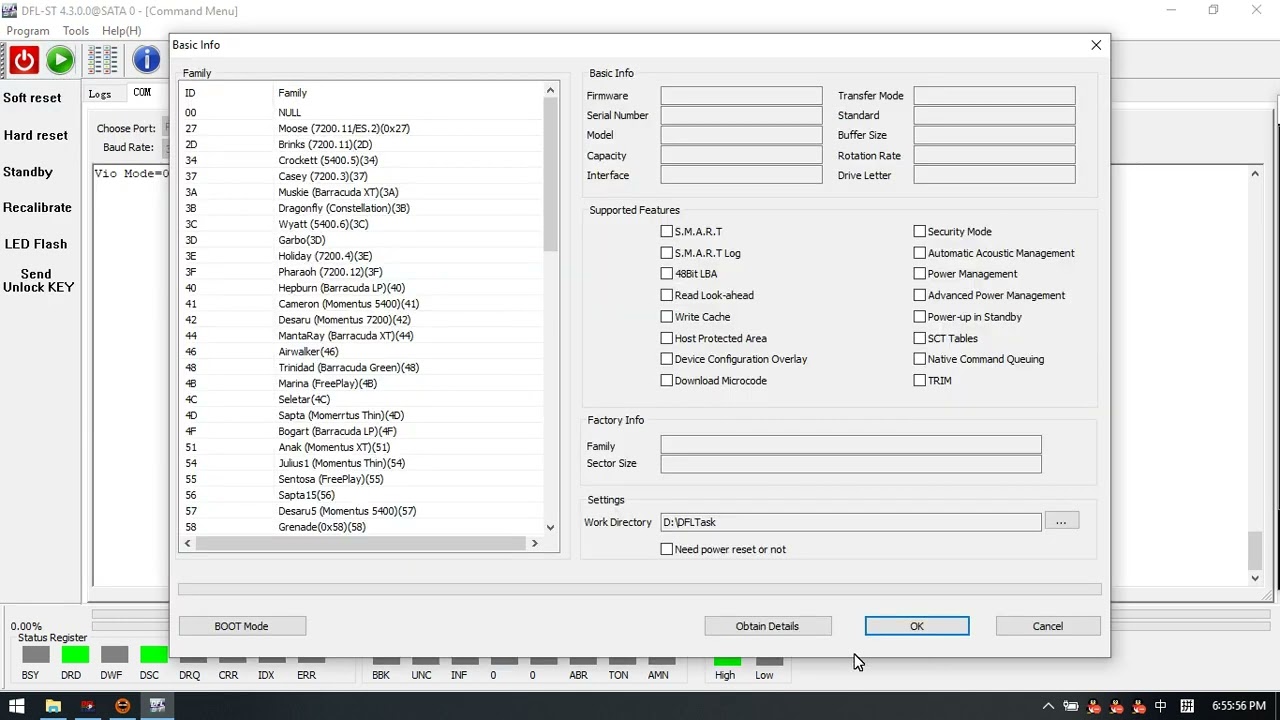
Task: Click the green DSC status indicator
Action: click(x=154, y=655)
